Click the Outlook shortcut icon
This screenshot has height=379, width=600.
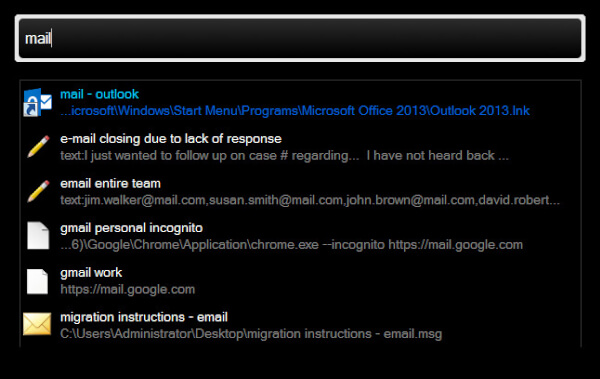[x=38, y=102]
